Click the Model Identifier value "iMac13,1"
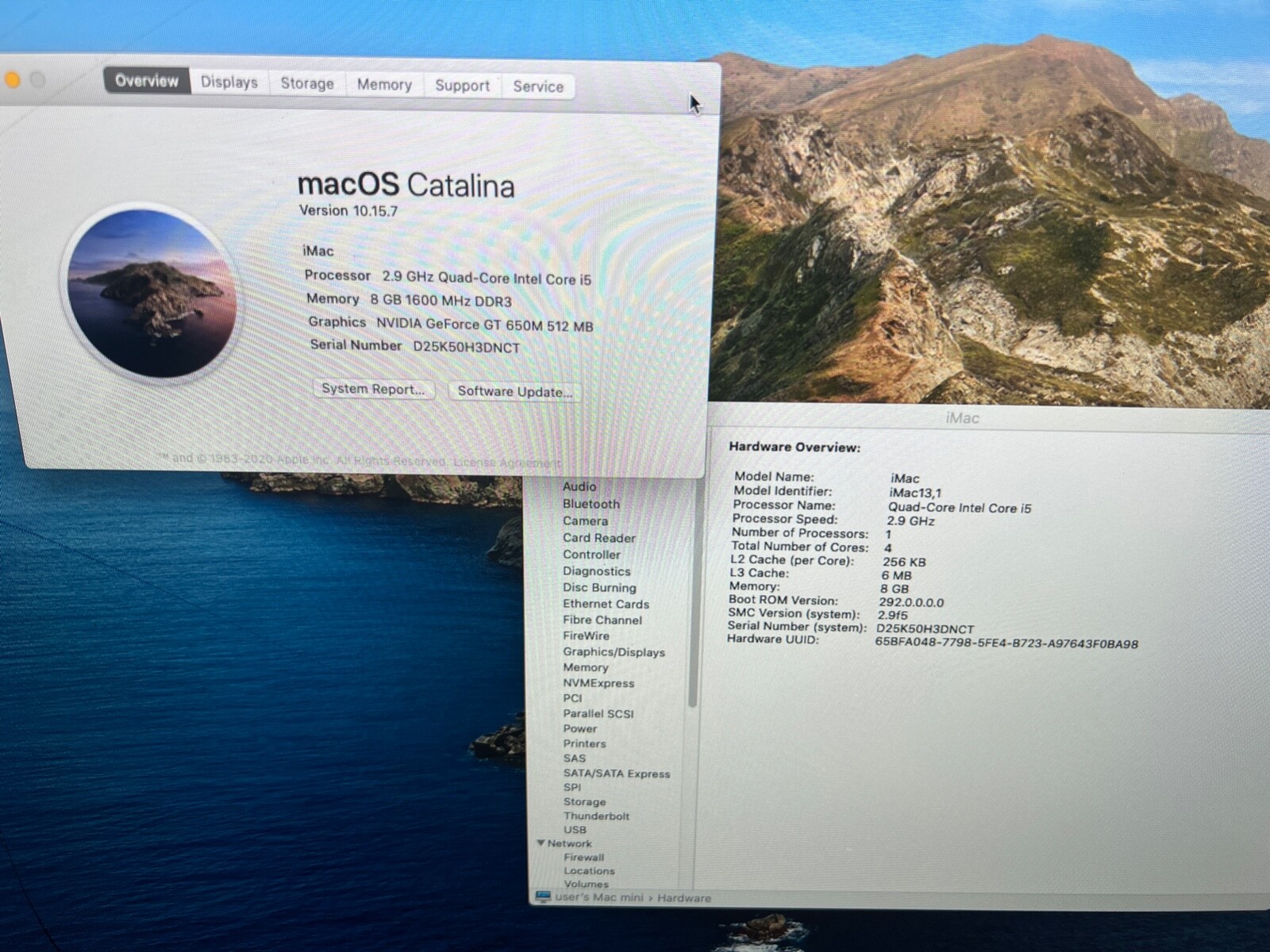1270x952 pixels. (x=915, y=493)
